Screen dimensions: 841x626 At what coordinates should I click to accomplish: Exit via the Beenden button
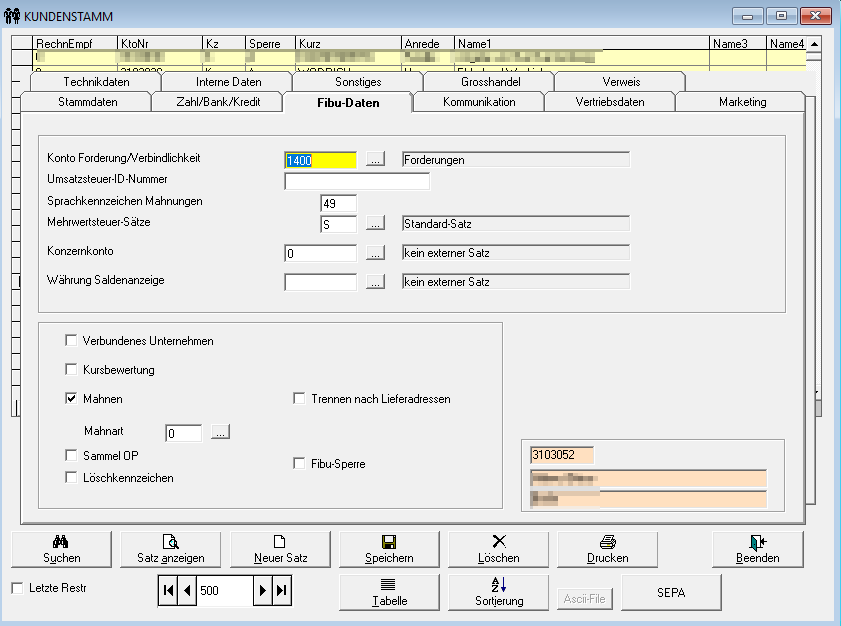click(757, 549)
